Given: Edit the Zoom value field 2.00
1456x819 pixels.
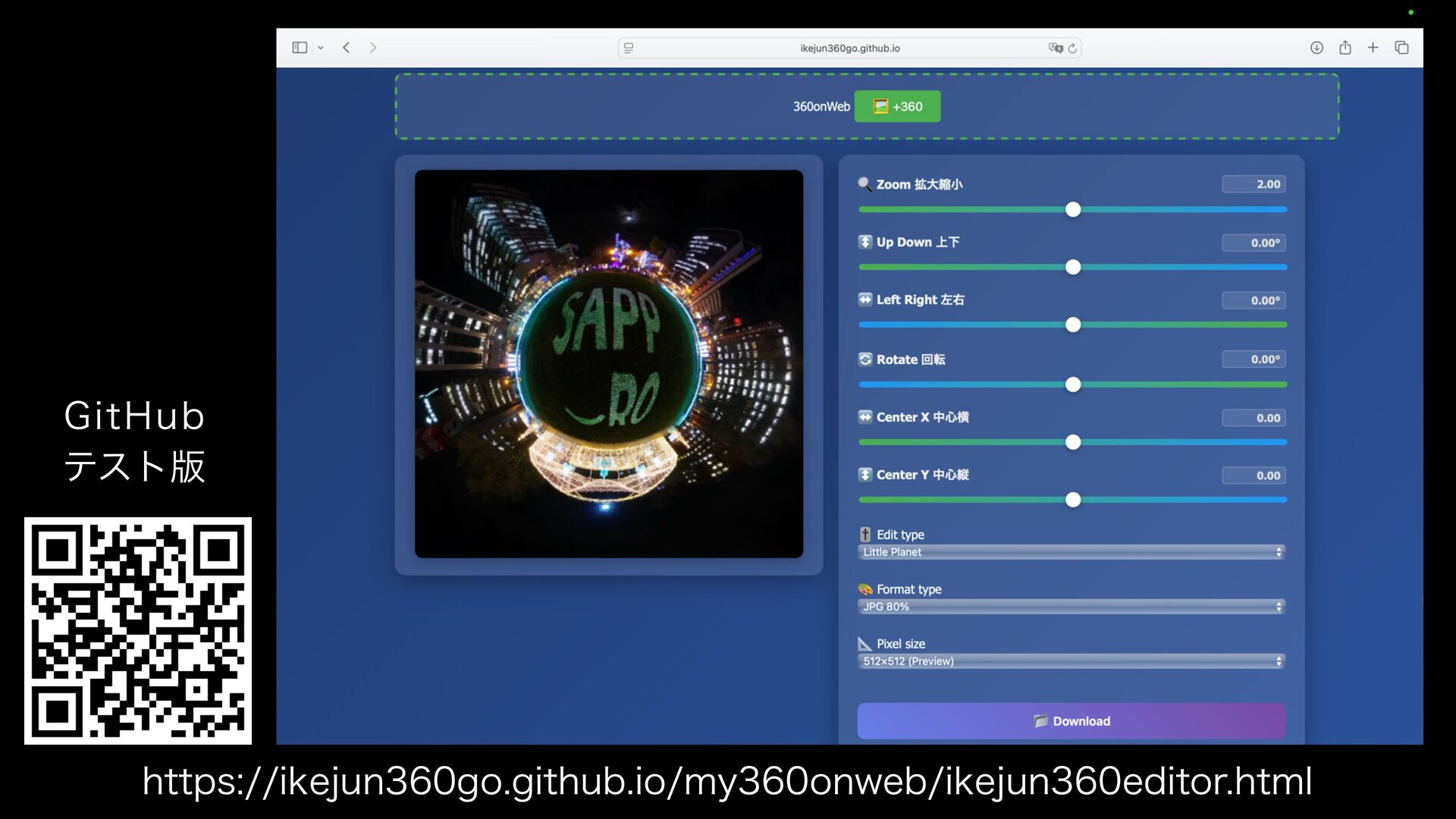Looking at the screenshot, I should click(1254, 184).
